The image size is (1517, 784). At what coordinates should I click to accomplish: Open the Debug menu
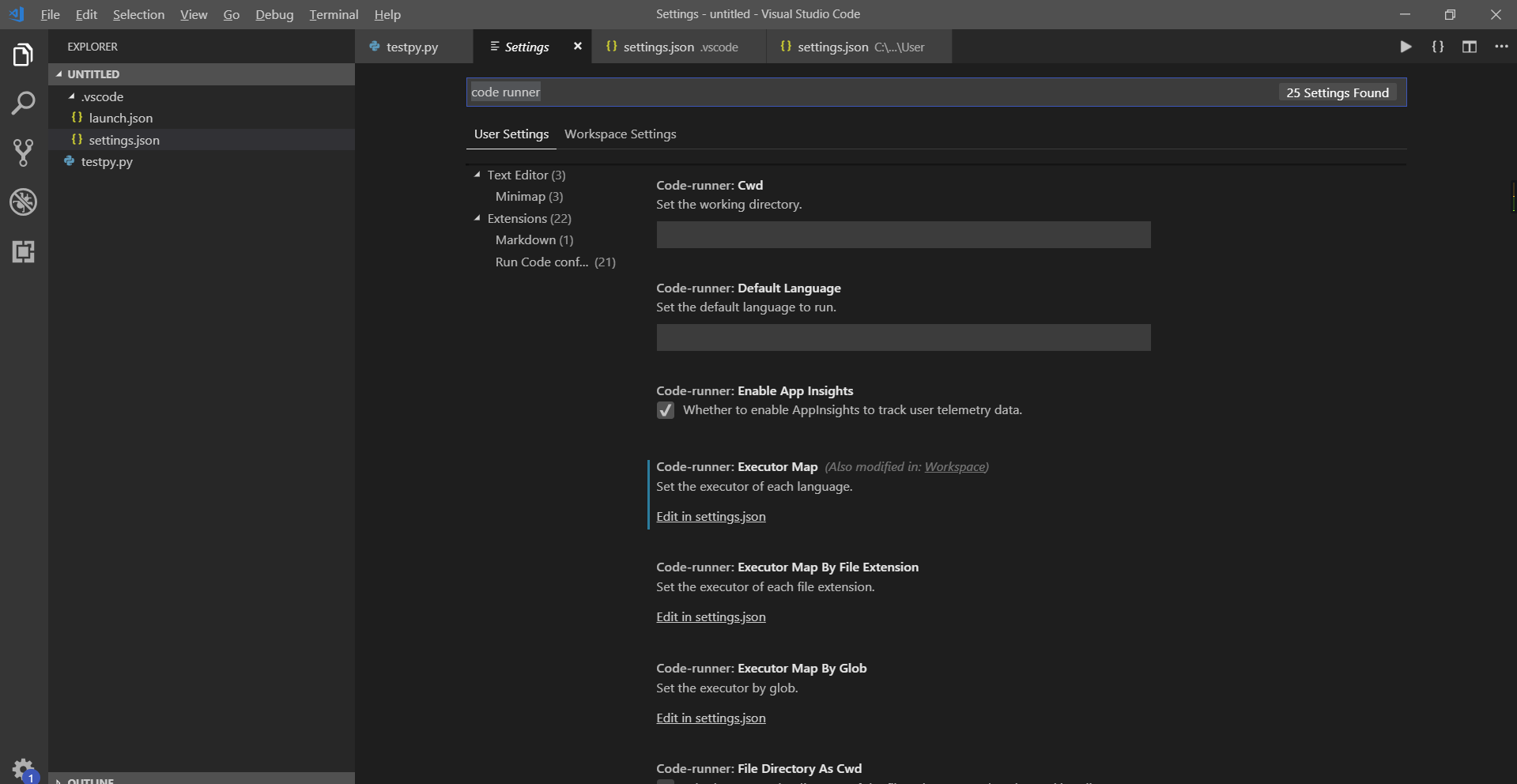point(274,14)
